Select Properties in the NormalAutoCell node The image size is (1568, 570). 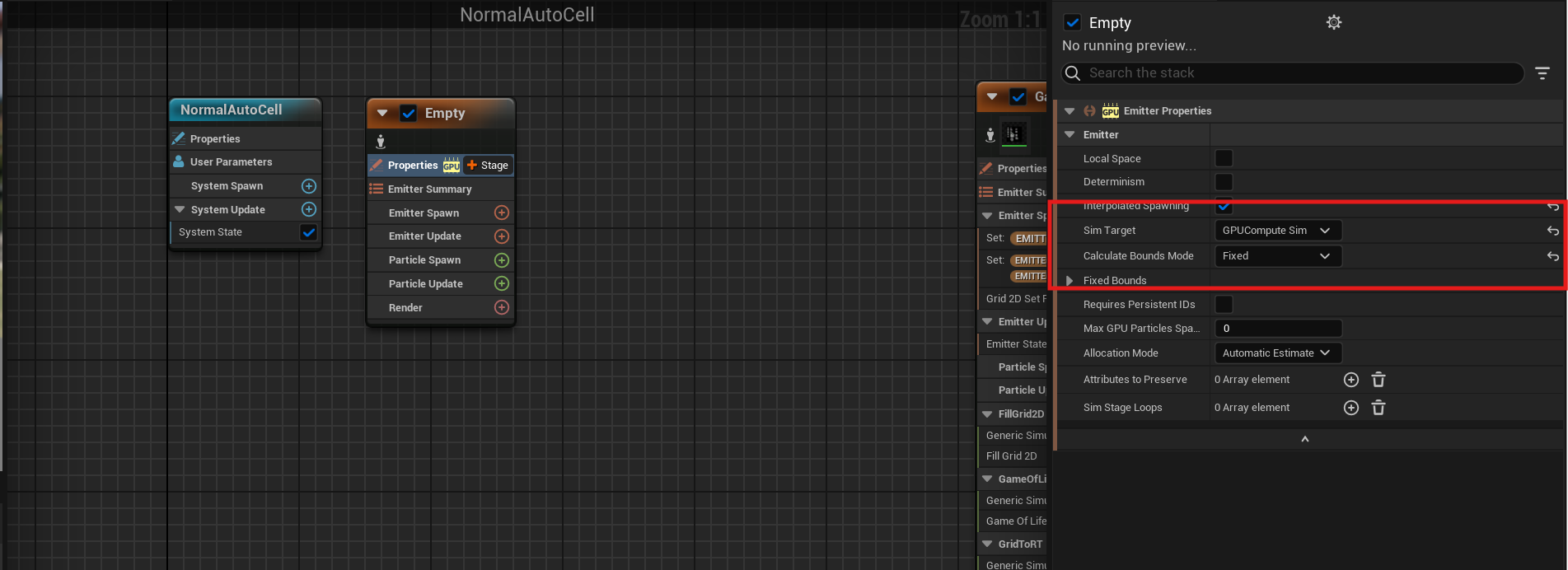click(x=246, y=138)
